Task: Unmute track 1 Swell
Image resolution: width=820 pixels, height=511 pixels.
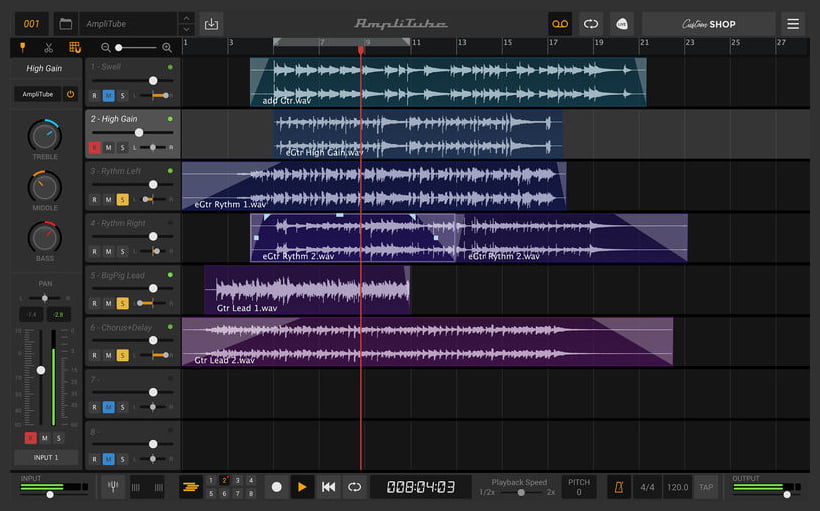Action: tap(108, 96)
